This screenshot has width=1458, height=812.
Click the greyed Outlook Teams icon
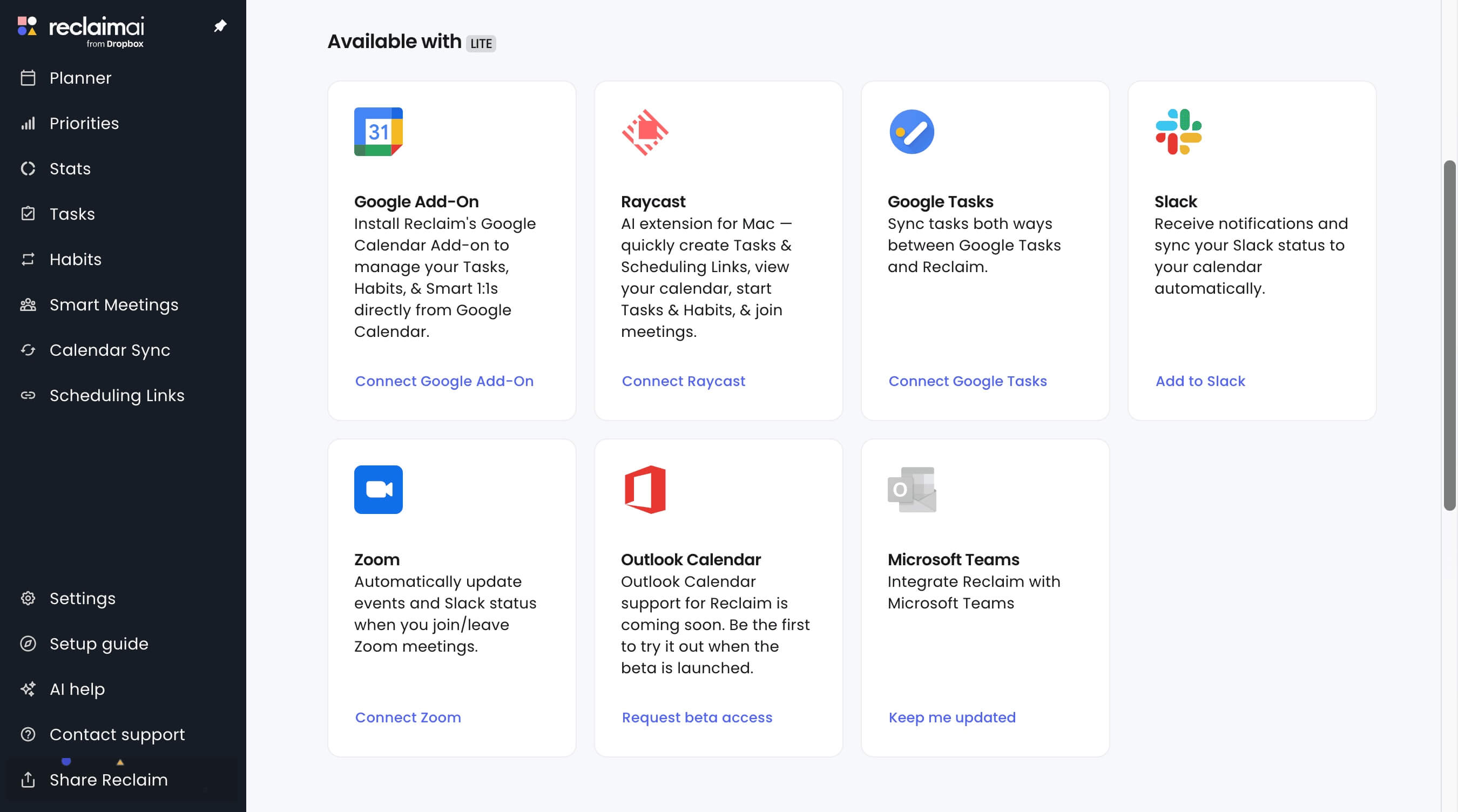coord(912,490)
